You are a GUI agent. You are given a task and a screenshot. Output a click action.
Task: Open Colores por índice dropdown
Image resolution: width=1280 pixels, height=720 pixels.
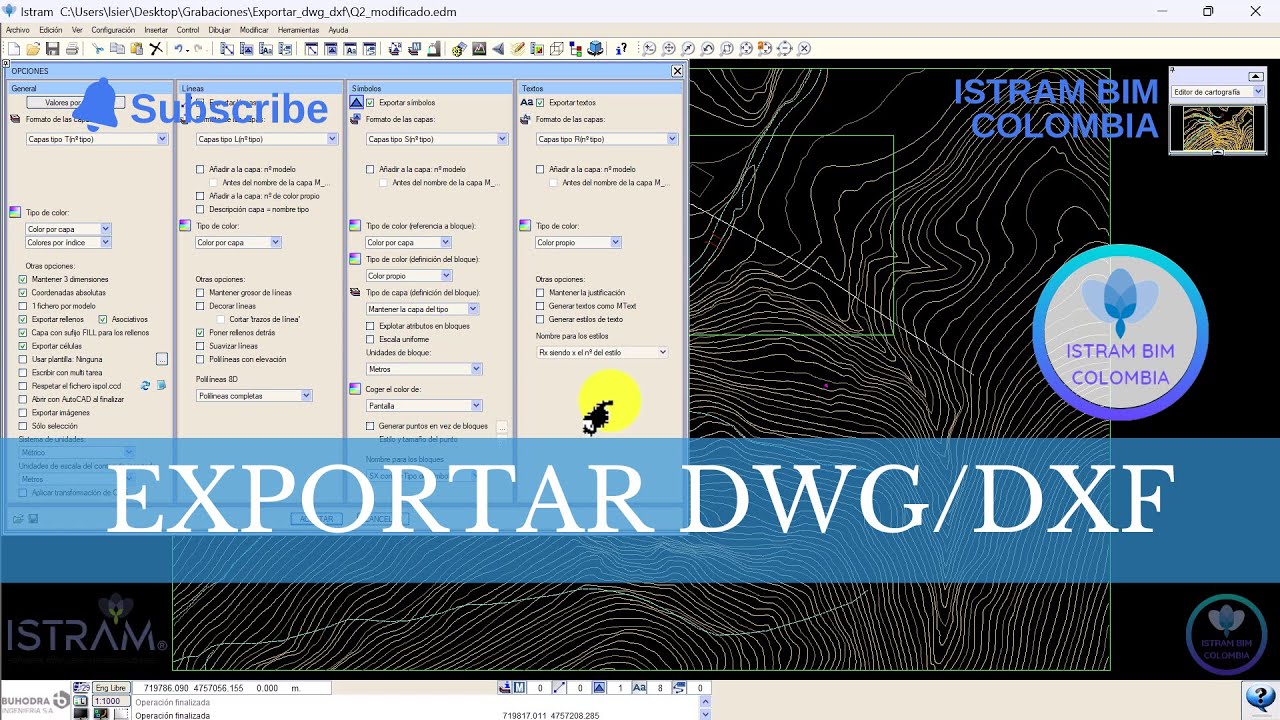click(x=68, y=243)
